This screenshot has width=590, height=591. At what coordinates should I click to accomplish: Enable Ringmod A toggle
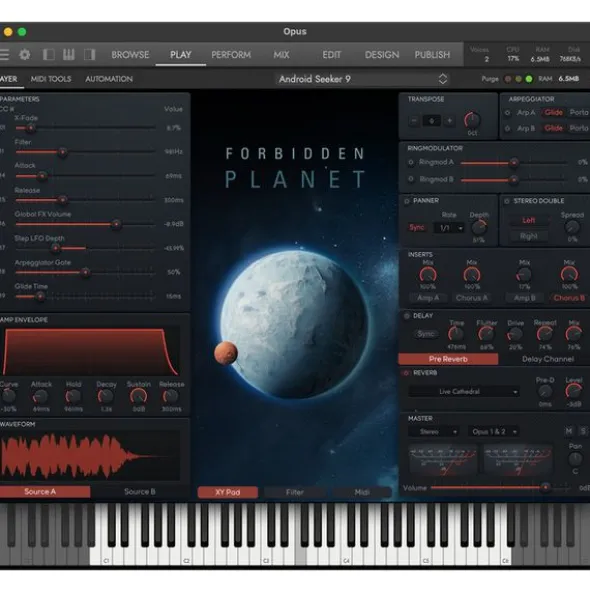point(411,162)
